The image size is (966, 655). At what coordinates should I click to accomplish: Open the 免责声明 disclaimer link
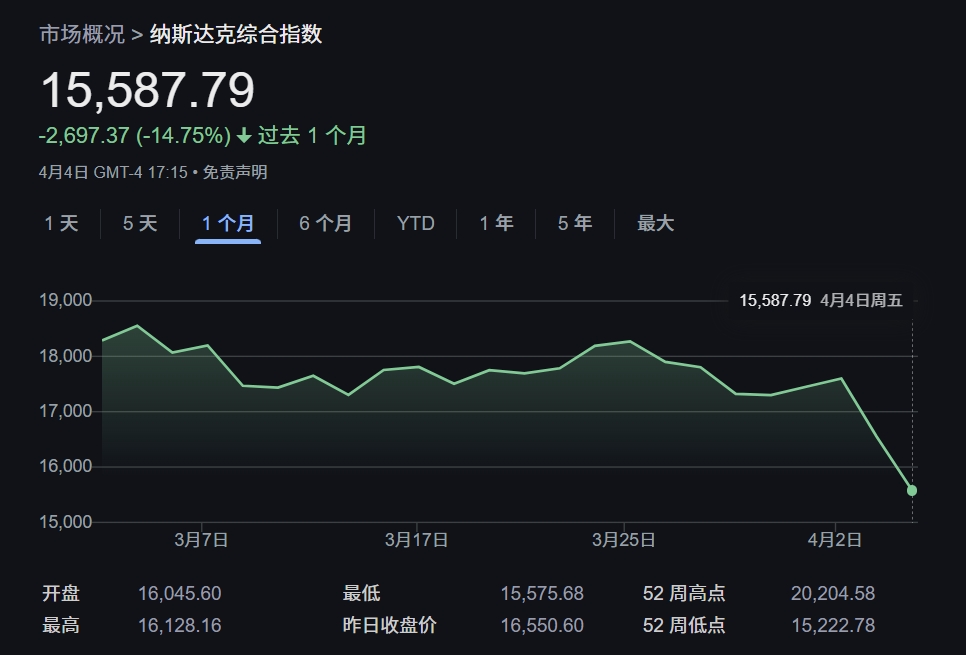coord(235,172)
